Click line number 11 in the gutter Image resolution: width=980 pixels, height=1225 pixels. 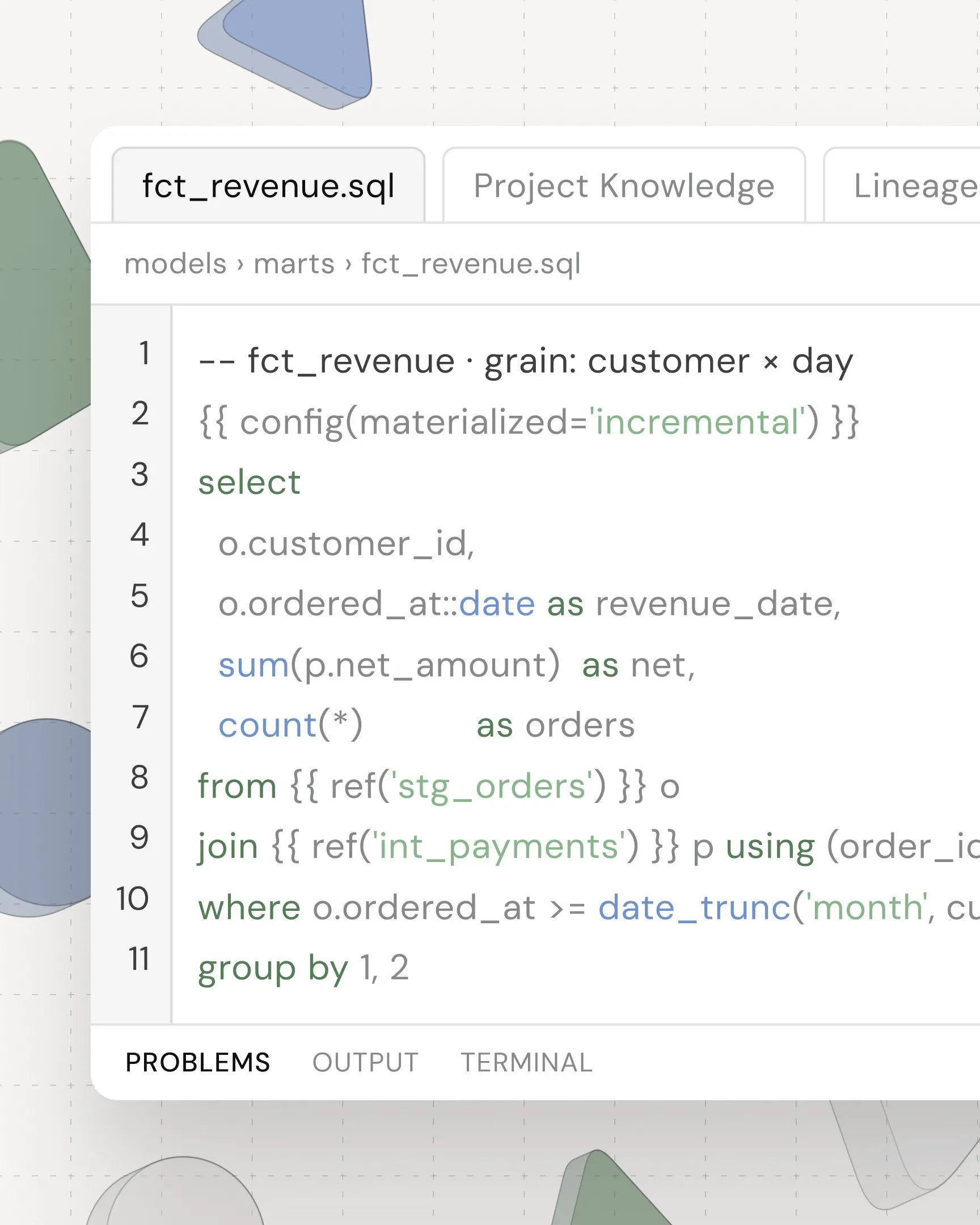(x=139, y=959)
